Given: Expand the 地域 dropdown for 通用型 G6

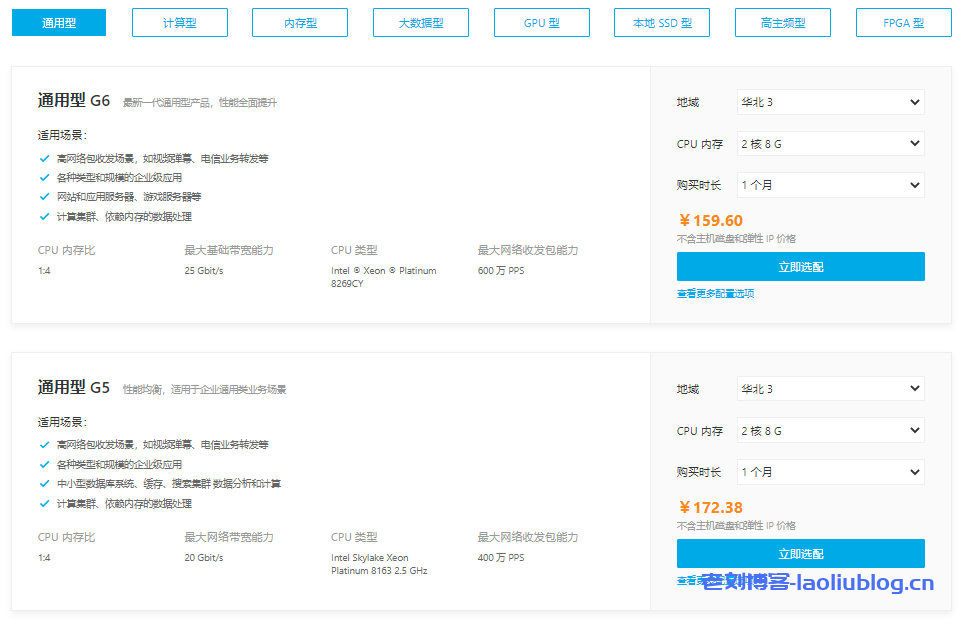Looking at the screenshot, I should [x=830, y=102].
